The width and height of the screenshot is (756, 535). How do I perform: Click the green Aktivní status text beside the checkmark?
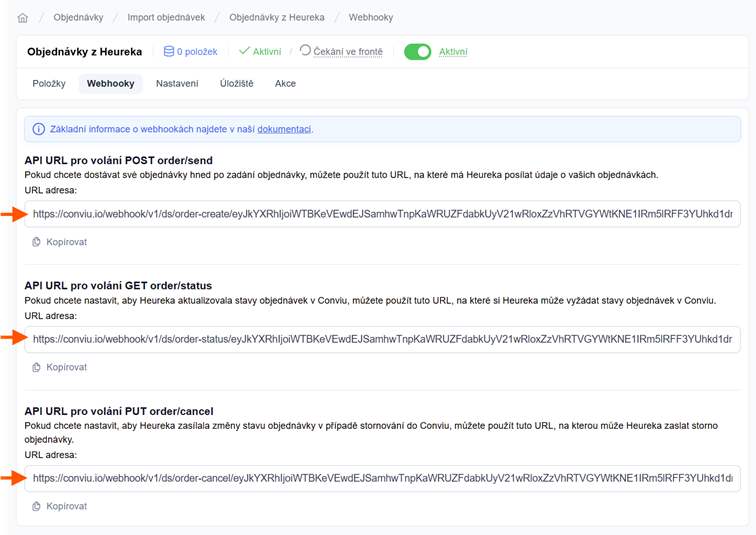coord(267,52)
